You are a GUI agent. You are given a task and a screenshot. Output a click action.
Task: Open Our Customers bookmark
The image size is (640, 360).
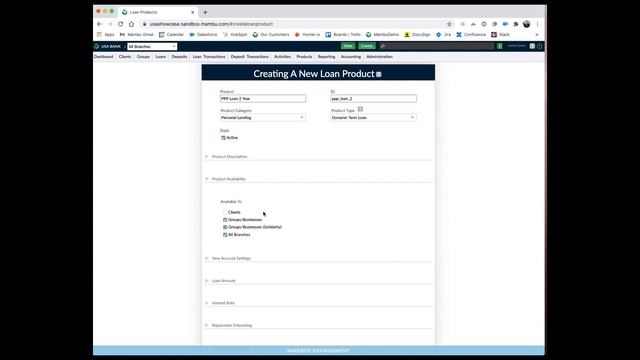pos(271,35)
